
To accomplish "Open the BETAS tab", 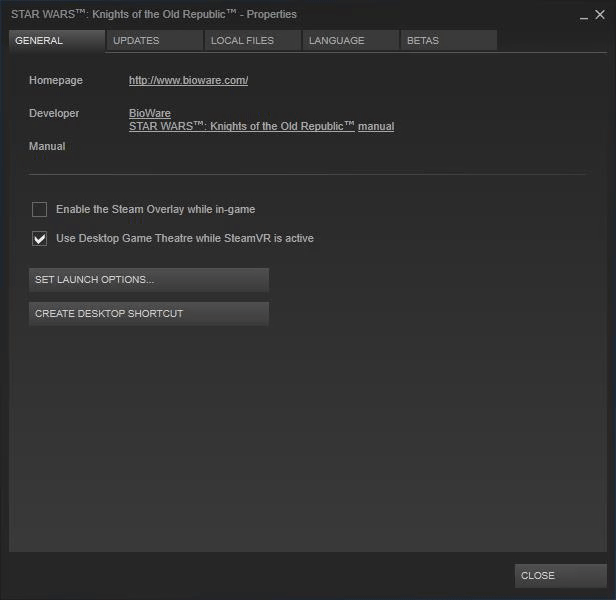I will tap(449, 40).
